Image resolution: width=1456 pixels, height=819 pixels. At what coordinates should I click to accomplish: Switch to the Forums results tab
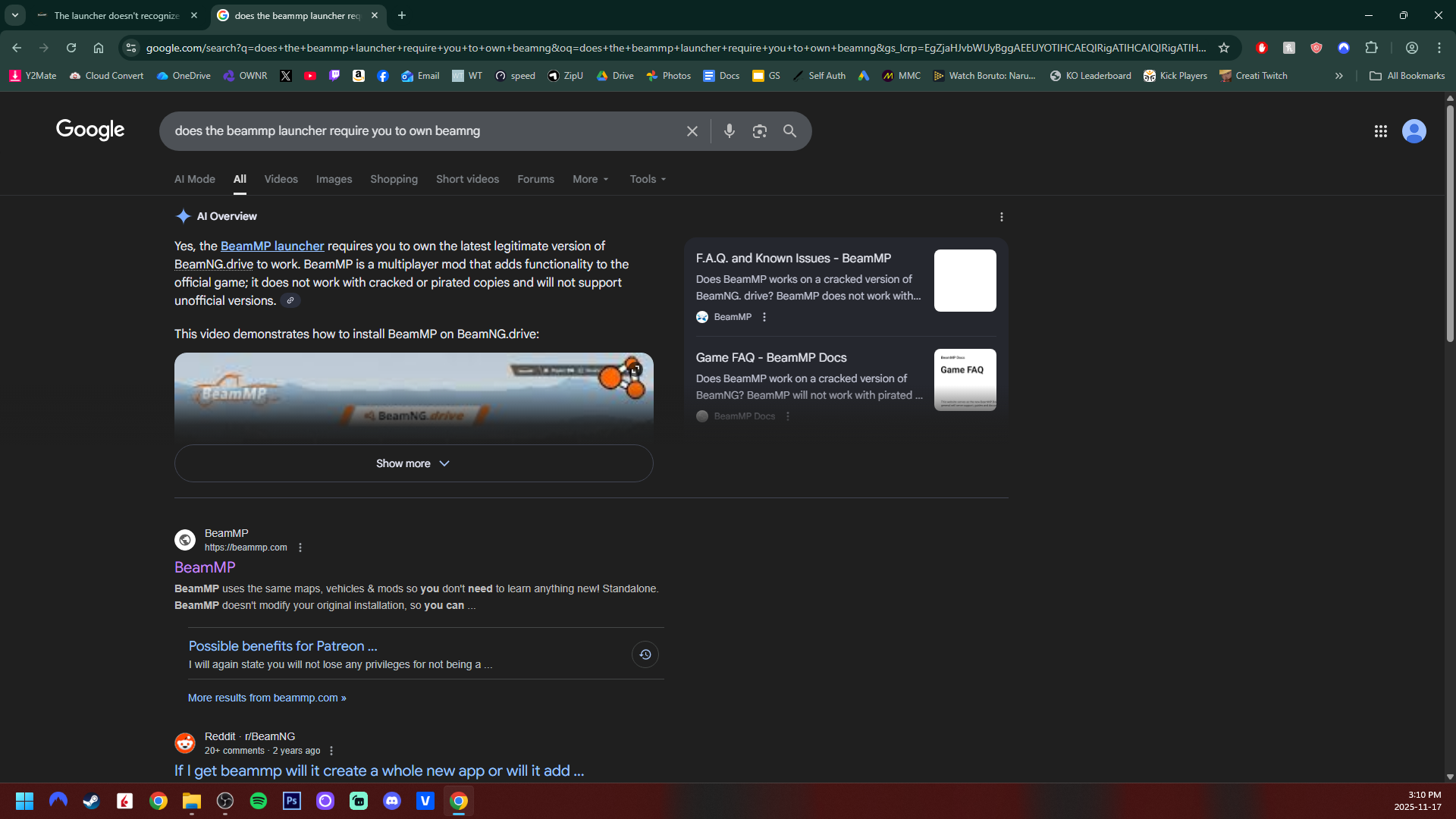(x=535, y=179)
